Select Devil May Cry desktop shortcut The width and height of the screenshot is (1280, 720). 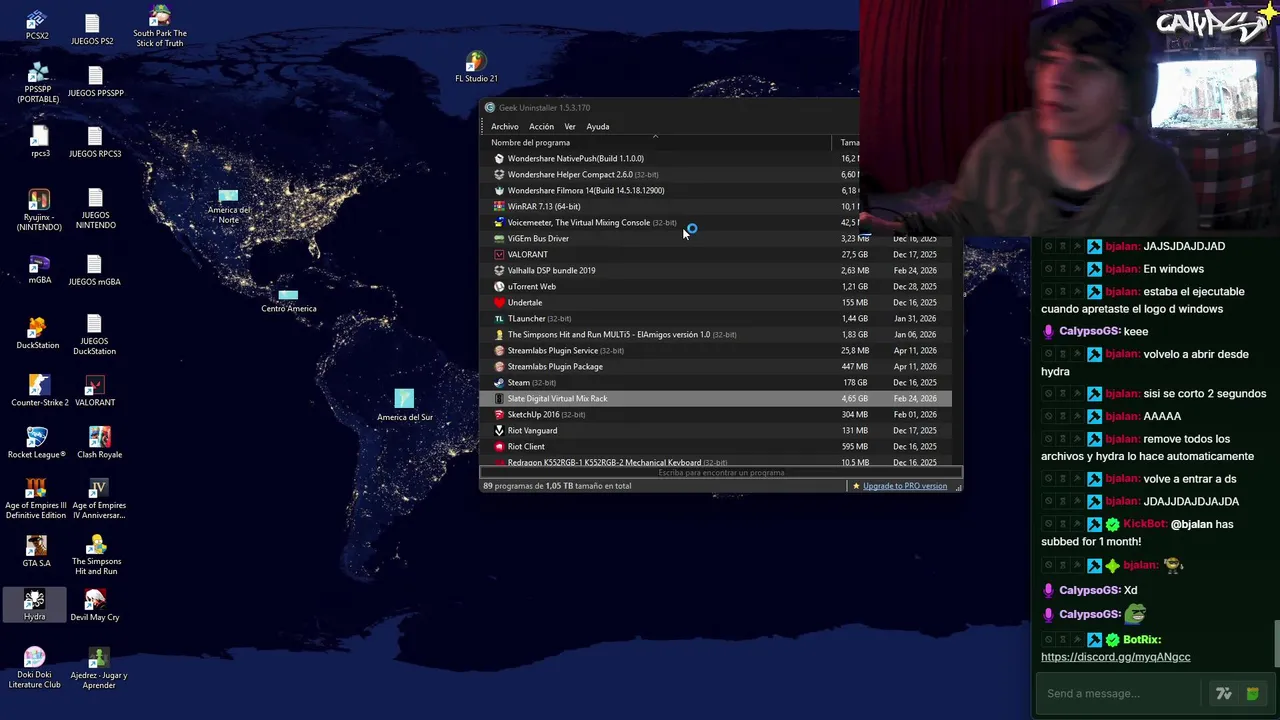click(x=95, y=605)
